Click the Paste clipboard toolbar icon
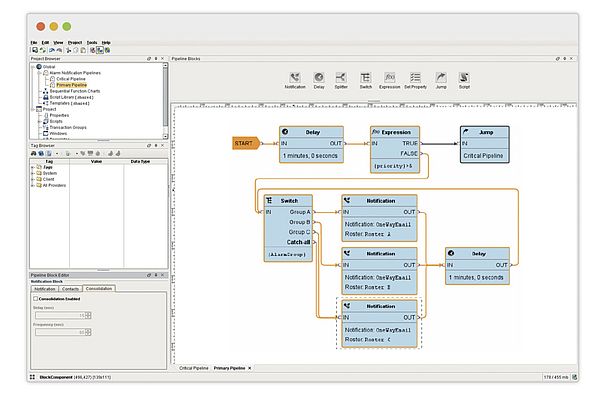The image size is (603, 400). (x=83, y=50)
